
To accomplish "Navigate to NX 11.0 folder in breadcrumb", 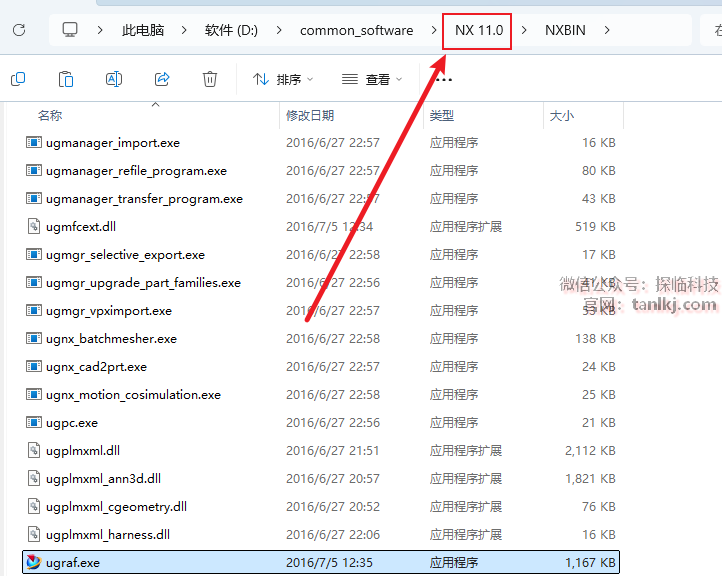I will point(479,30).
